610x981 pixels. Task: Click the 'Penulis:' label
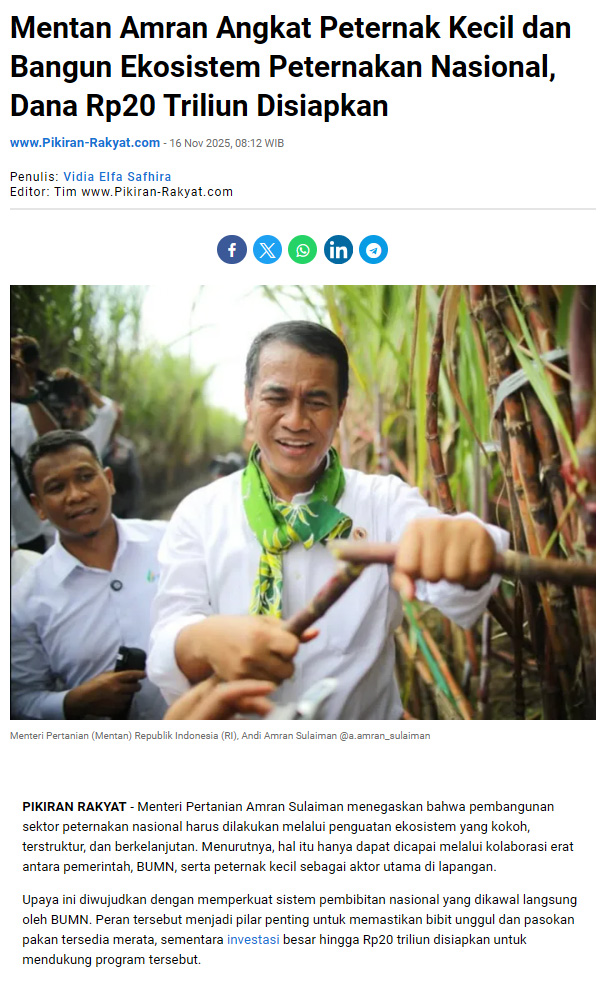click(34, 177)
